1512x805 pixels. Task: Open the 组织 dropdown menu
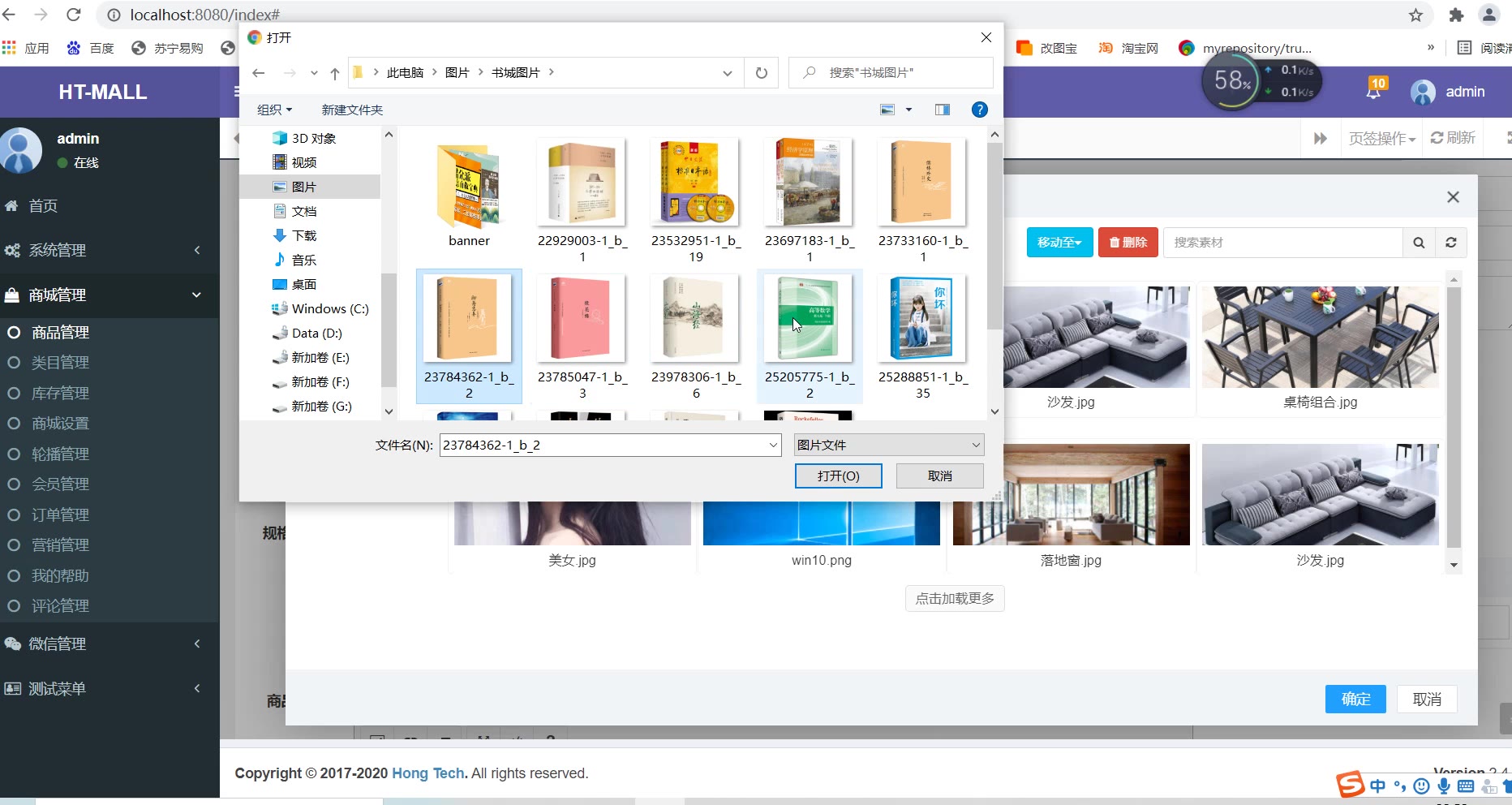[274, 110]
